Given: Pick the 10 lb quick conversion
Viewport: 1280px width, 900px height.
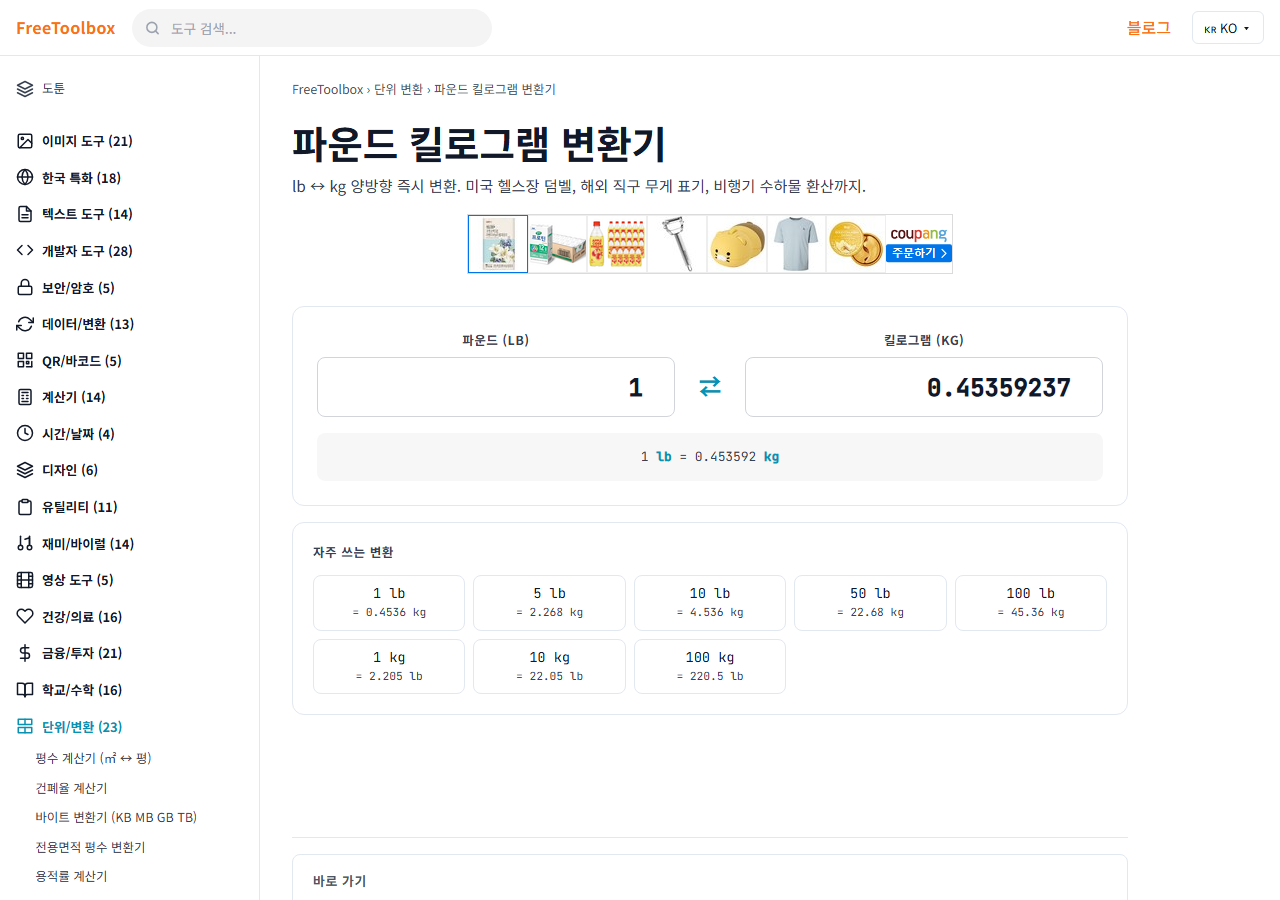Looking at the screenshot, I should (x=710, y=602).
